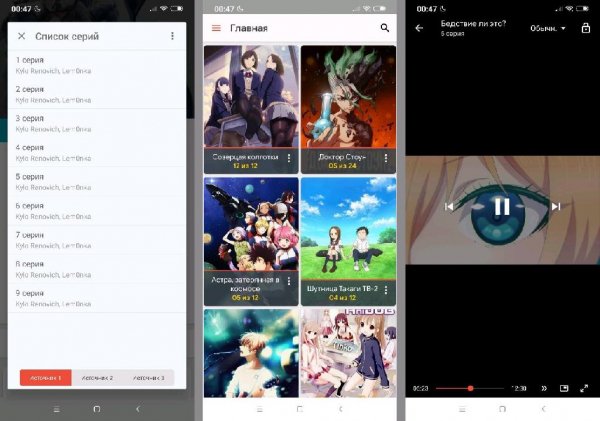Skip to previous episode in player

(x=449, y=207)
